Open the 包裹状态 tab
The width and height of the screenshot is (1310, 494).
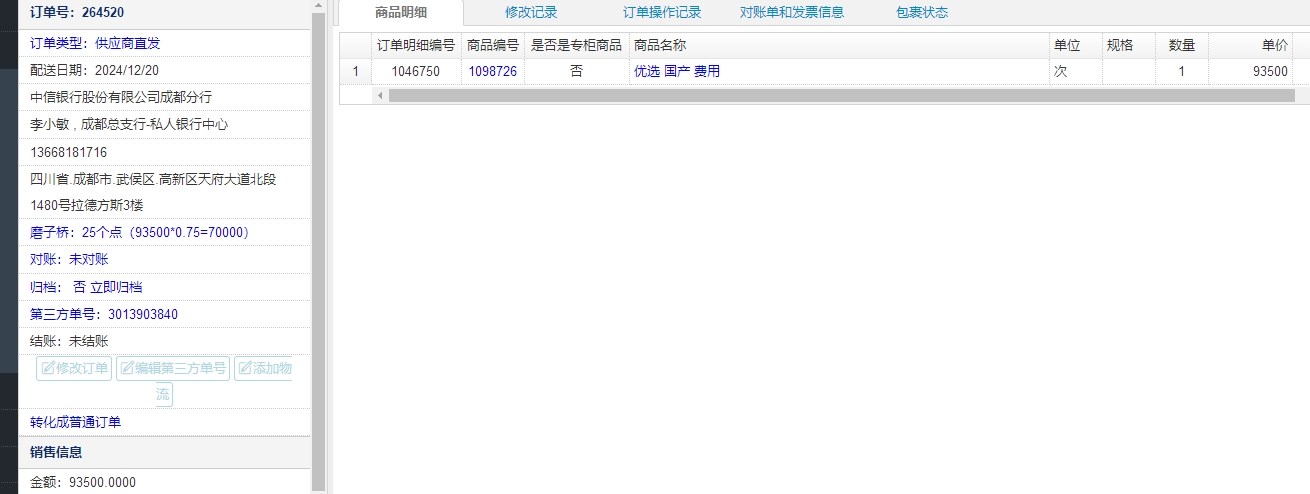tap(922, 13)
